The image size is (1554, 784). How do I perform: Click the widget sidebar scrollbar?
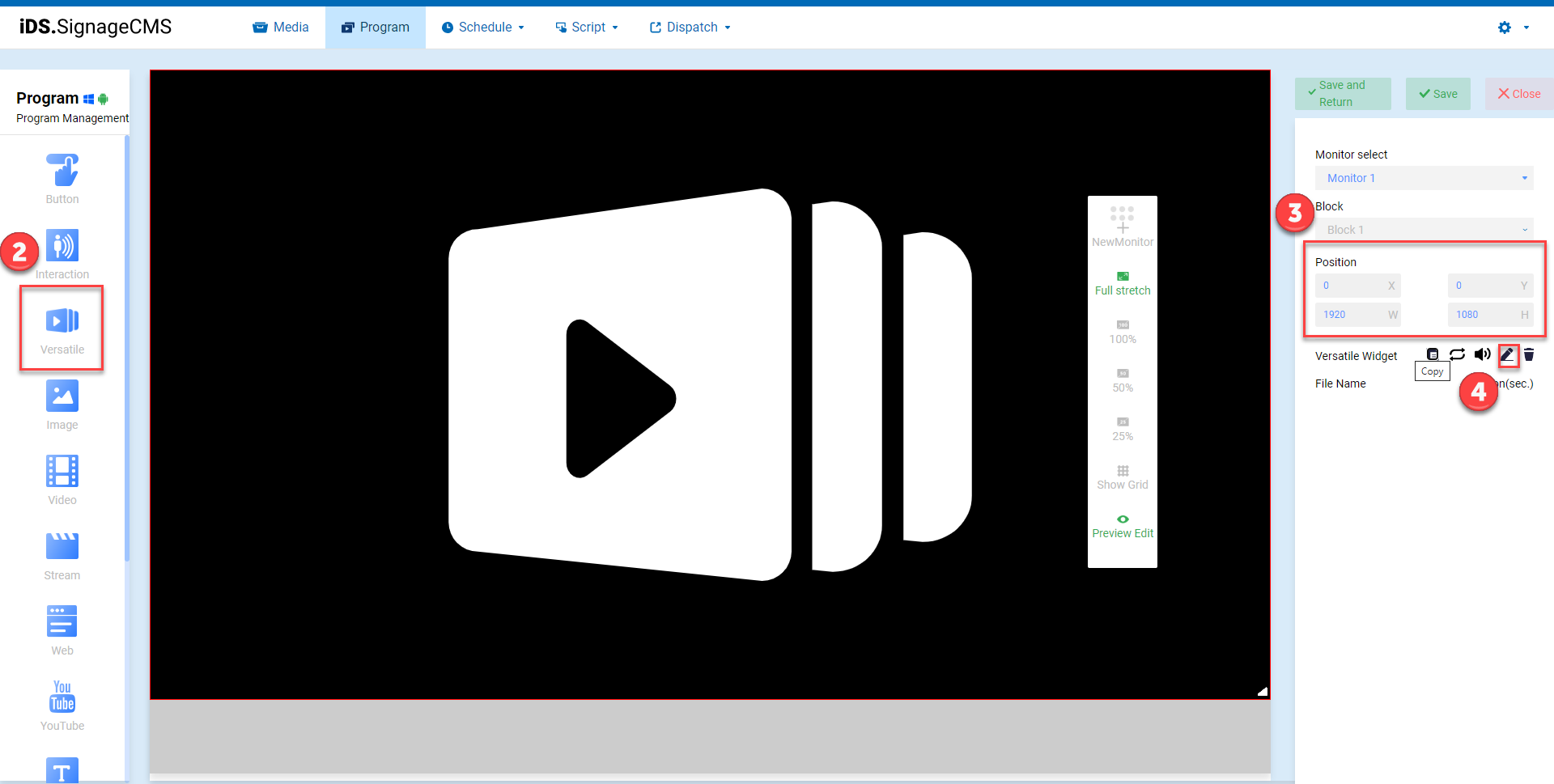(x=127, y=349)
